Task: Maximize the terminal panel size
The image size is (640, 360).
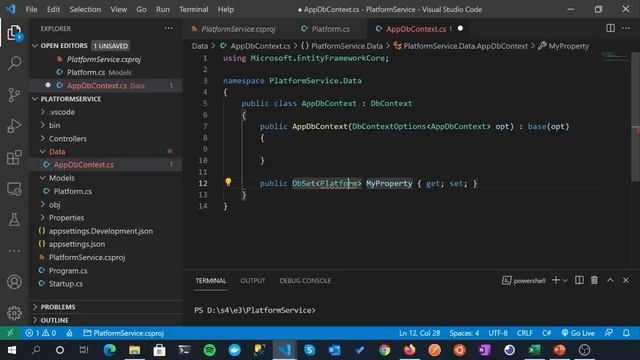Action: coord(610,280)
